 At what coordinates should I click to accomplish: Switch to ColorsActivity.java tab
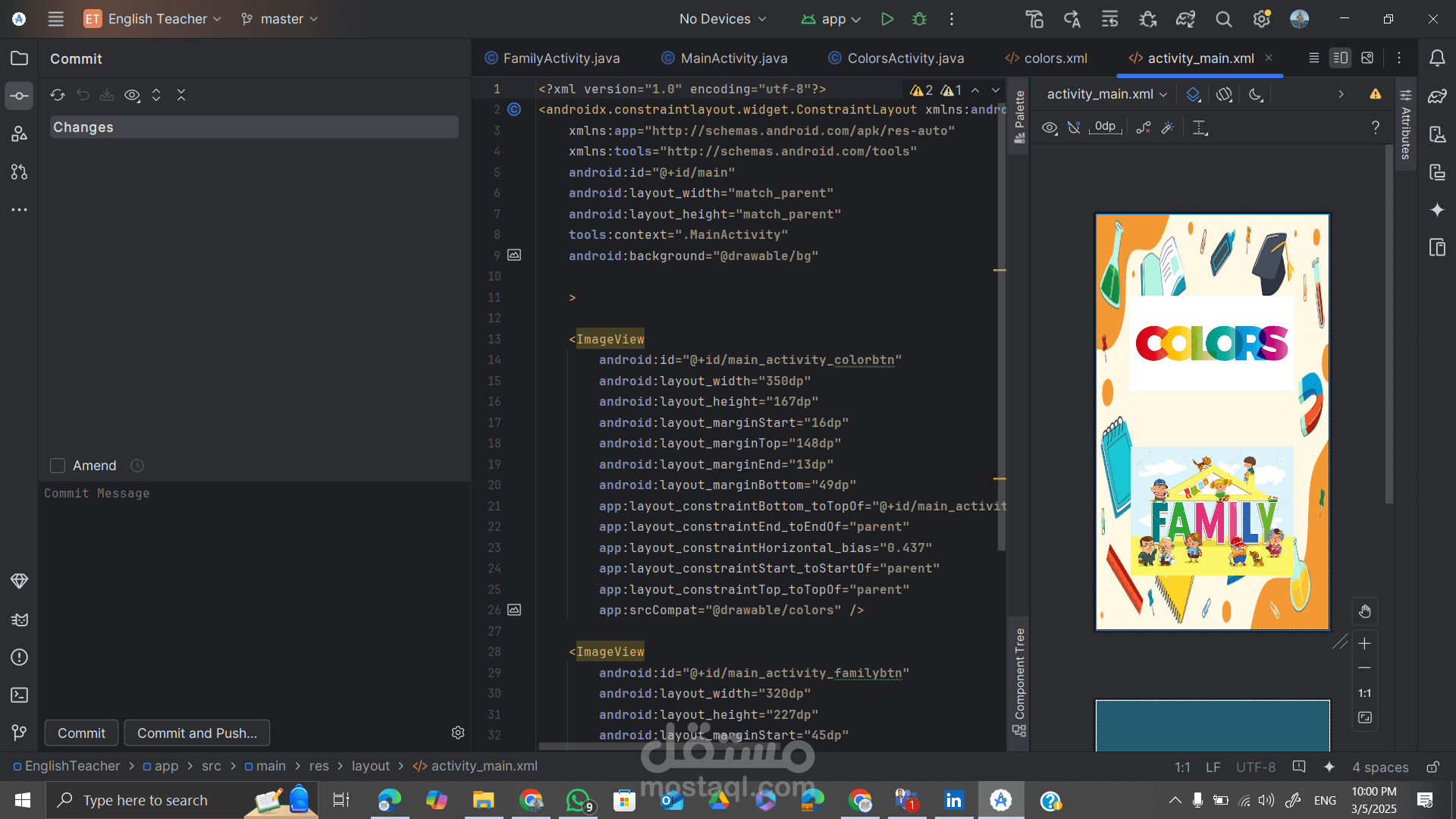905,58
